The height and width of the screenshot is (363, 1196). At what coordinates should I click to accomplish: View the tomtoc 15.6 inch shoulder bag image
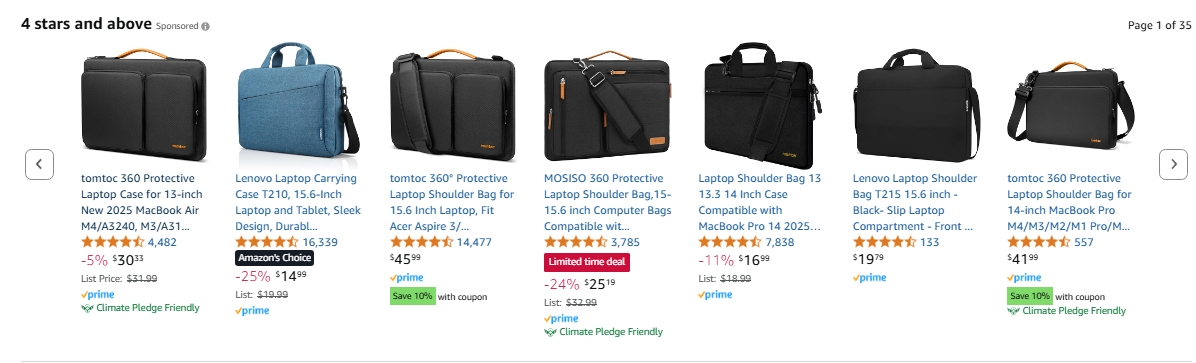[452, 105]
